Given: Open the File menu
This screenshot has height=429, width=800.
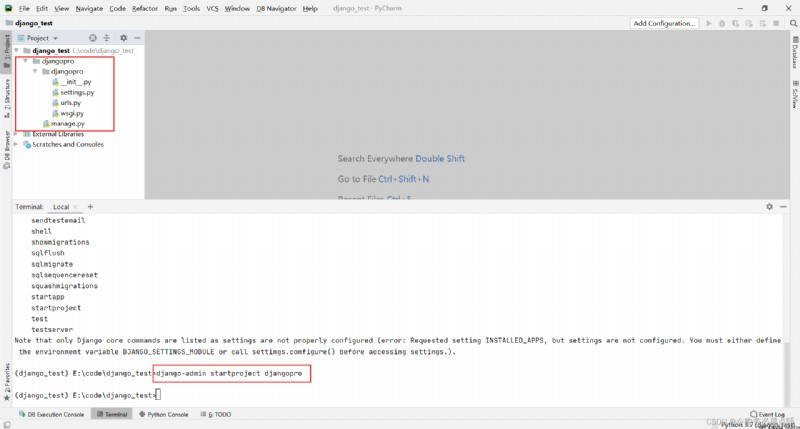Looking at the screenshot, I should (24, 9).
